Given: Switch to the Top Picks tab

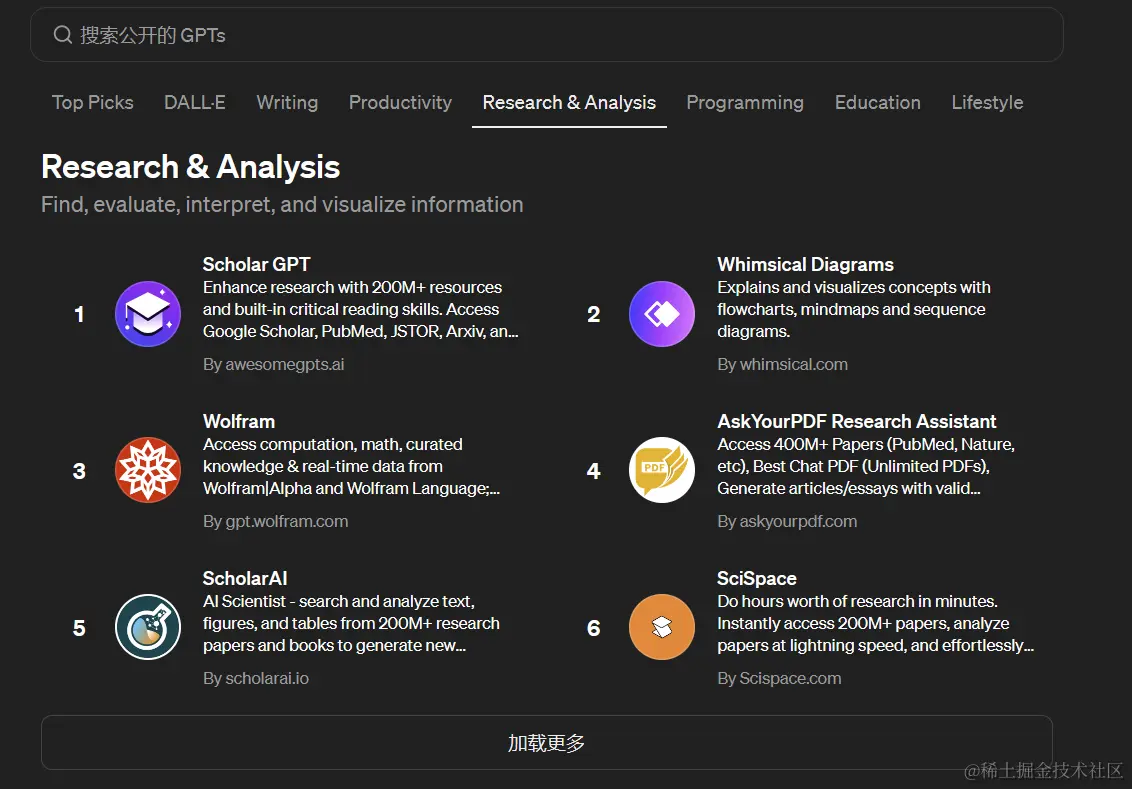Looking at the screenshot, I should 92,103.
